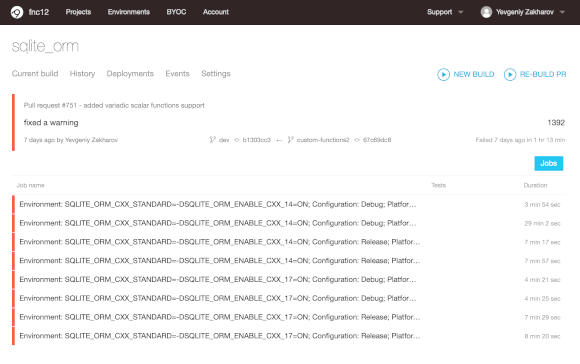Image resolution: width=580 pixels, height=364 pixels.
Task: Expand user menu arrow beside Yevgeniy Zakharov
Action: tap(562, 12)
